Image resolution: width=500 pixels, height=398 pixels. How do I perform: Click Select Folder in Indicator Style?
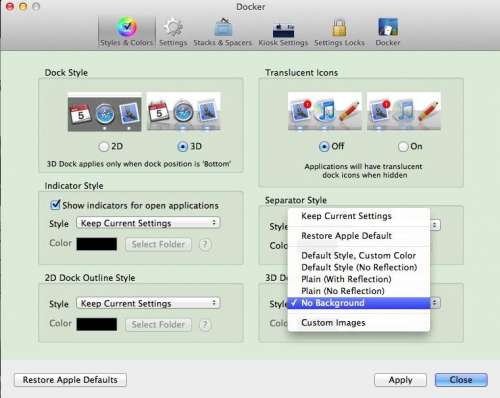coord(158,244)
